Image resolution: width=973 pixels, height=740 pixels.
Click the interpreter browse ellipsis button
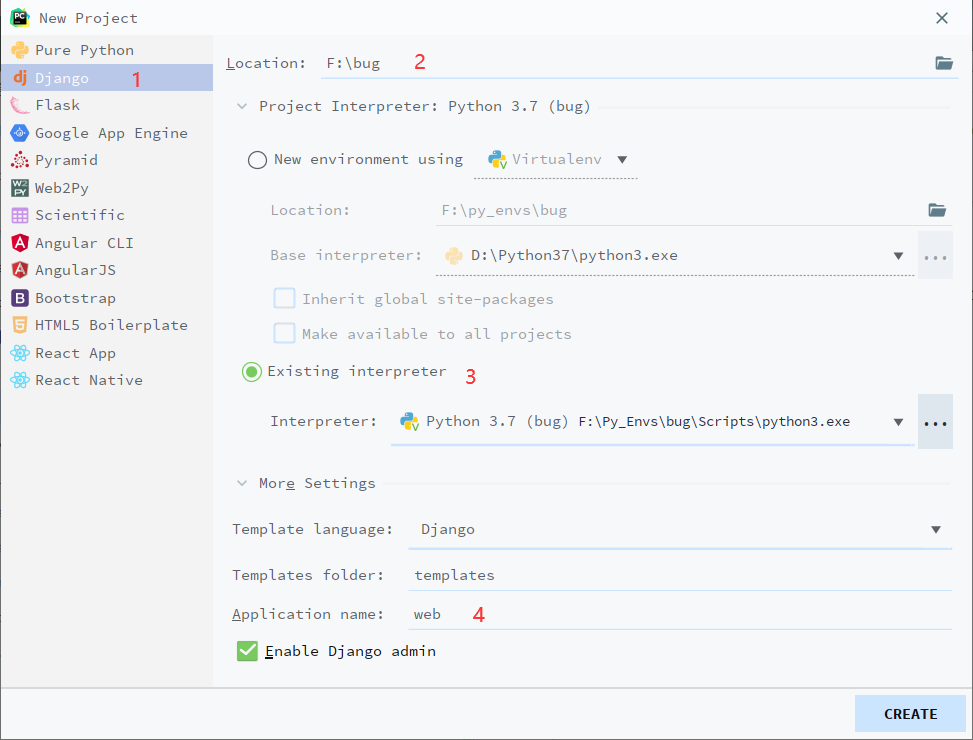pos(935,422)
